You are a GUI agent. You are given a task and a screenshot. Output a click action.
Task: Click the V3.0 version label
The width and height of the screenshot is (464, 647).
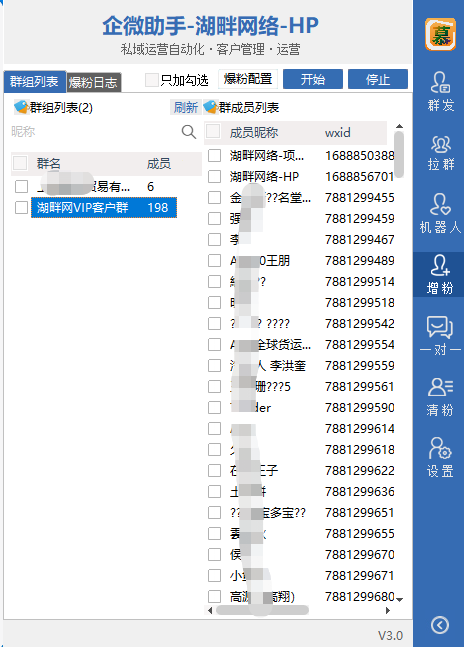coord(390,635)
